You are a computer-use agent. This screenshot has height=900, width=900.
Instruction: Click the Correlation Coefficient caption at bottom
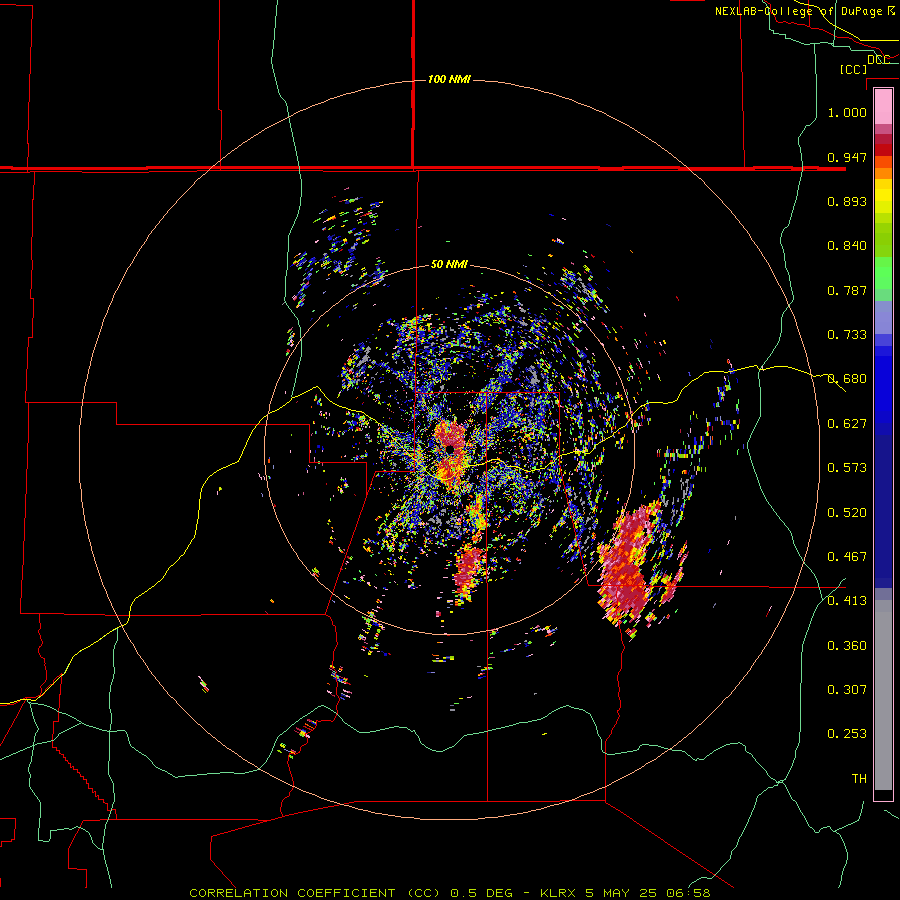(x=450, y=893)
